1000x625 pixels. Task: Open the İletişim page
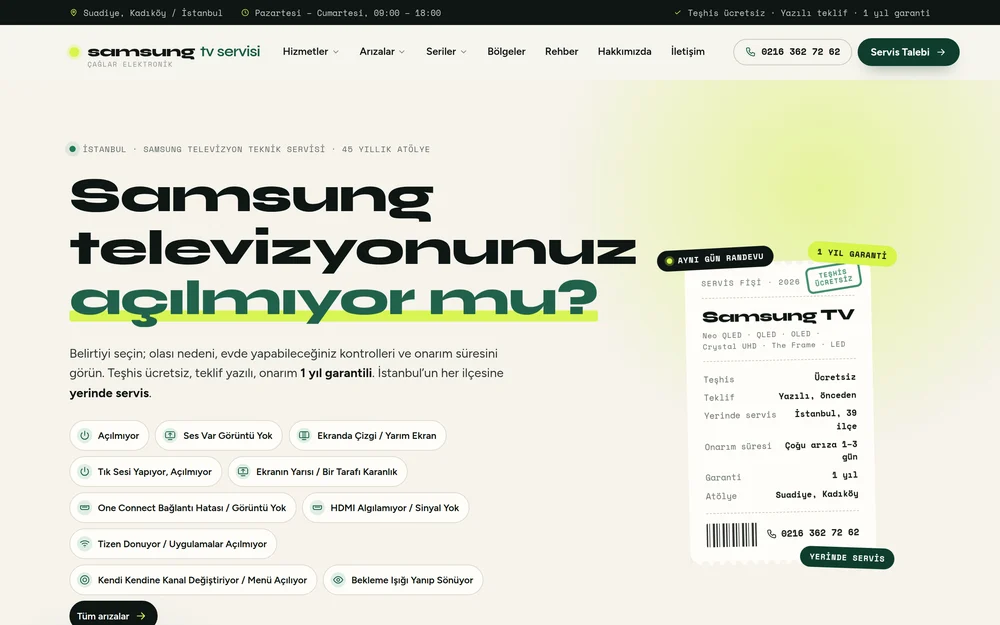tap(688, 52)
